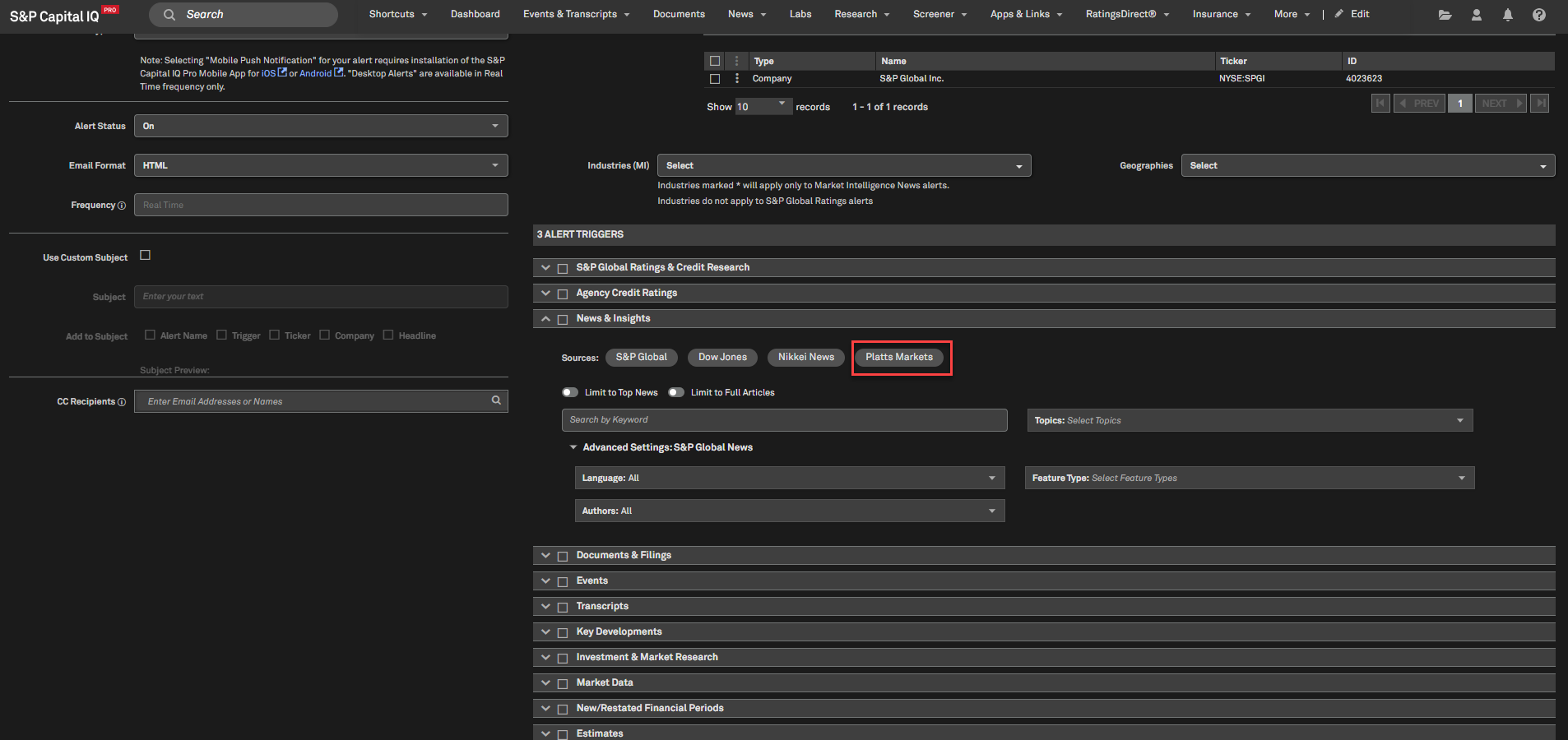Open the folder icon in top bar

click(1445, 15)
